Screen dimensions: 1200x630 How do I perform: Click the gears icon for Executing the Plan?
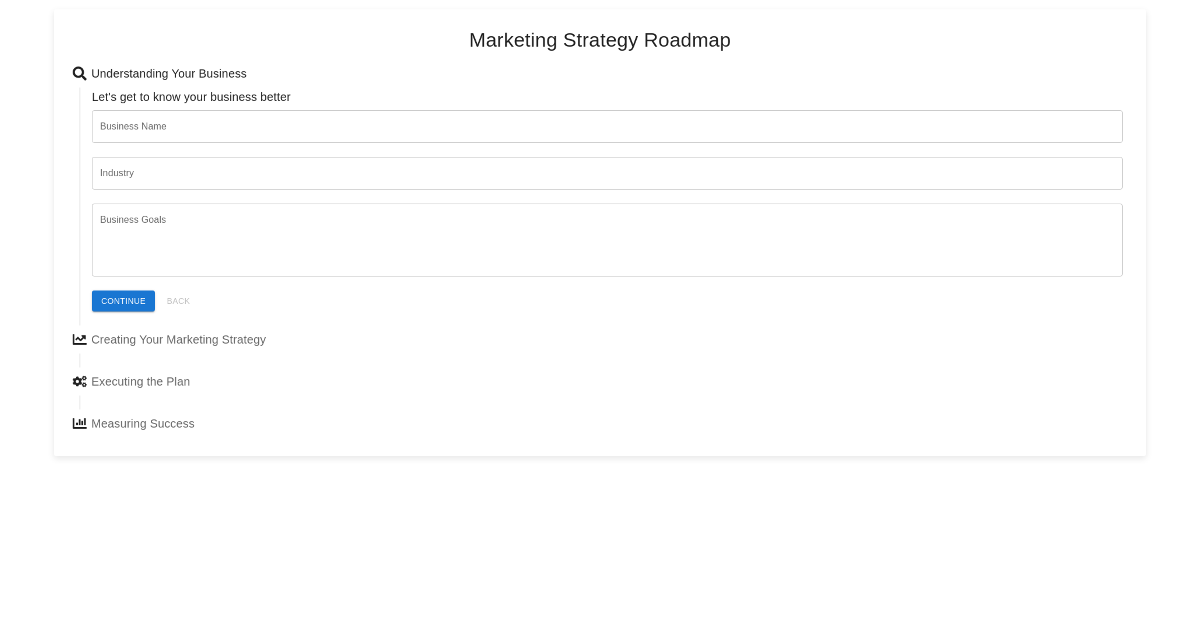click(80, 382)
